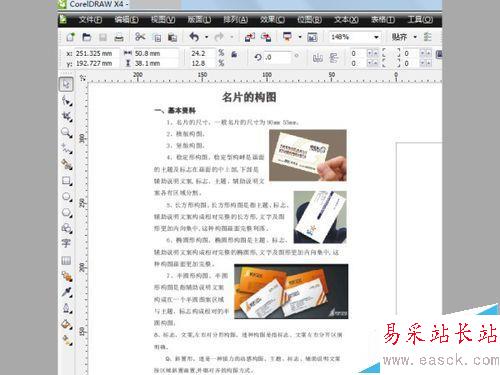
Task: Select the Crop tool
Action: tap(66, 117)
